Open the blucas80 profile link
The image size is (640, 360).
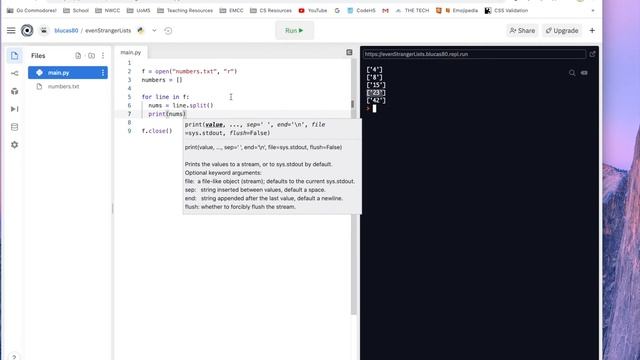(x=66, y=31)
